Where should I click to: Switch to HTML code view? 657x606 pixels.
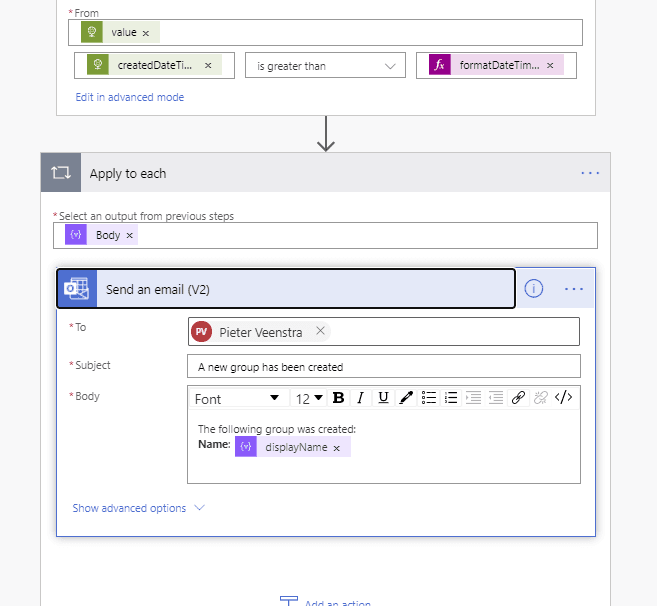(x=564, y=397)
